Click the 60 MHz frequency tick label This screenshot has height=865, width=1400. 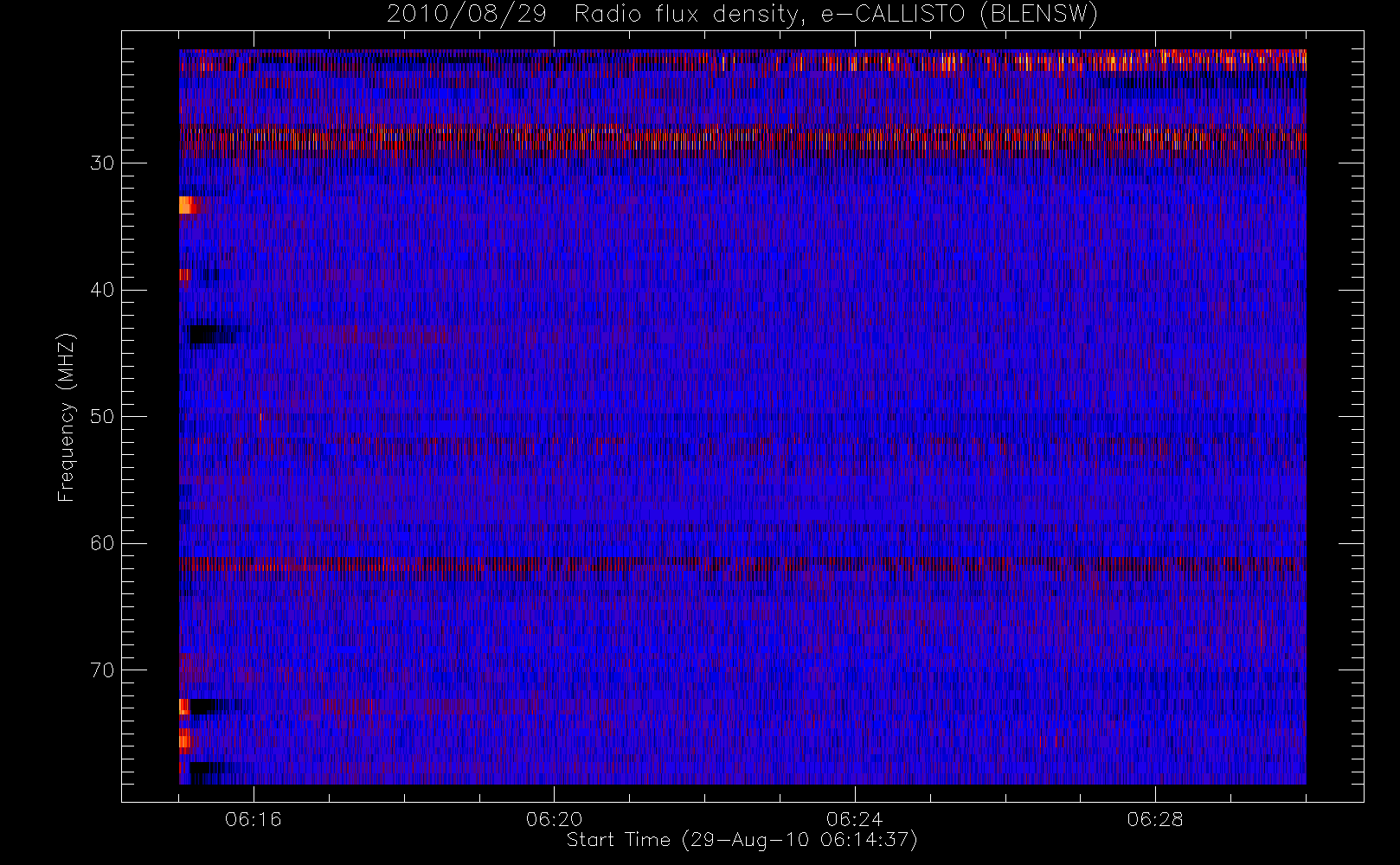102,543
